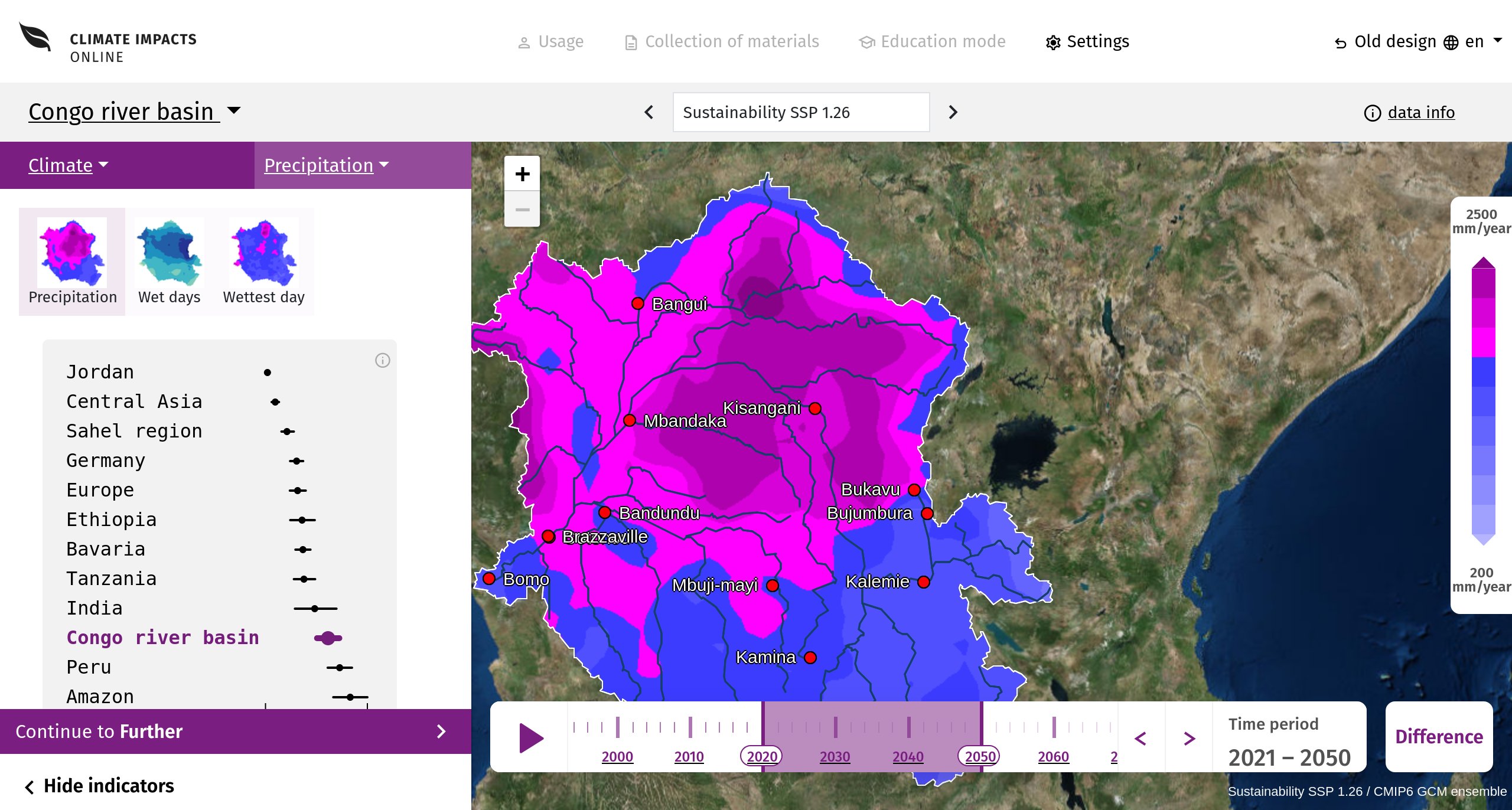Step time period backward arrow
This screenshot has width=1512, height=810.
point(1141,738)
